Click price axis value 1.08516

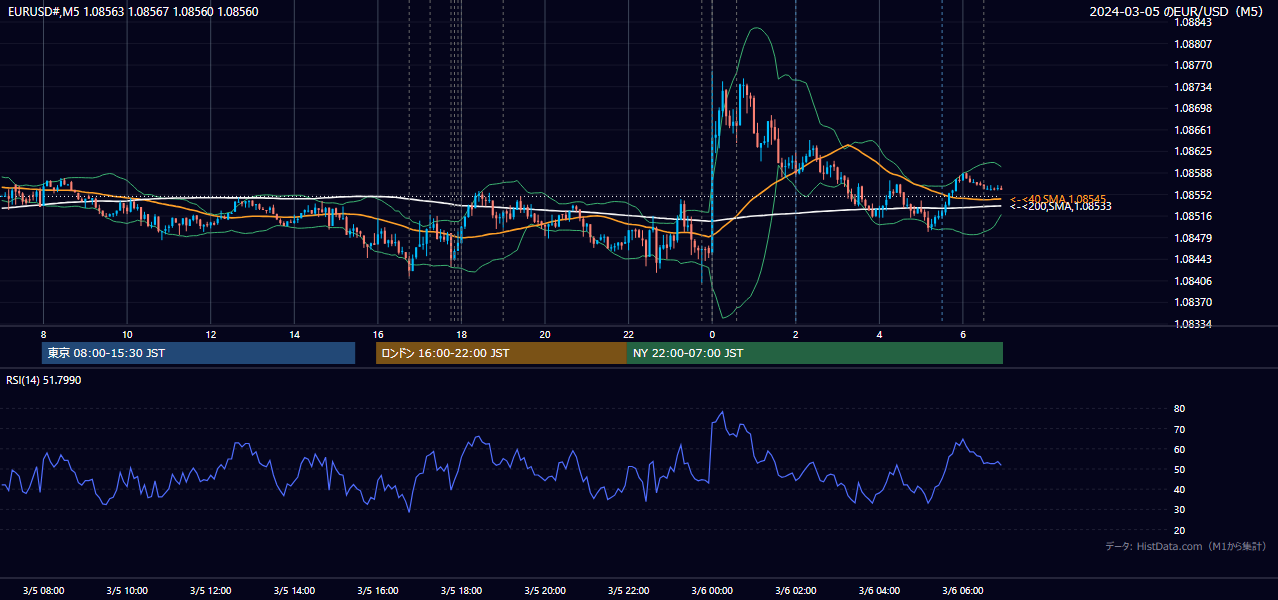(1193, 216)
